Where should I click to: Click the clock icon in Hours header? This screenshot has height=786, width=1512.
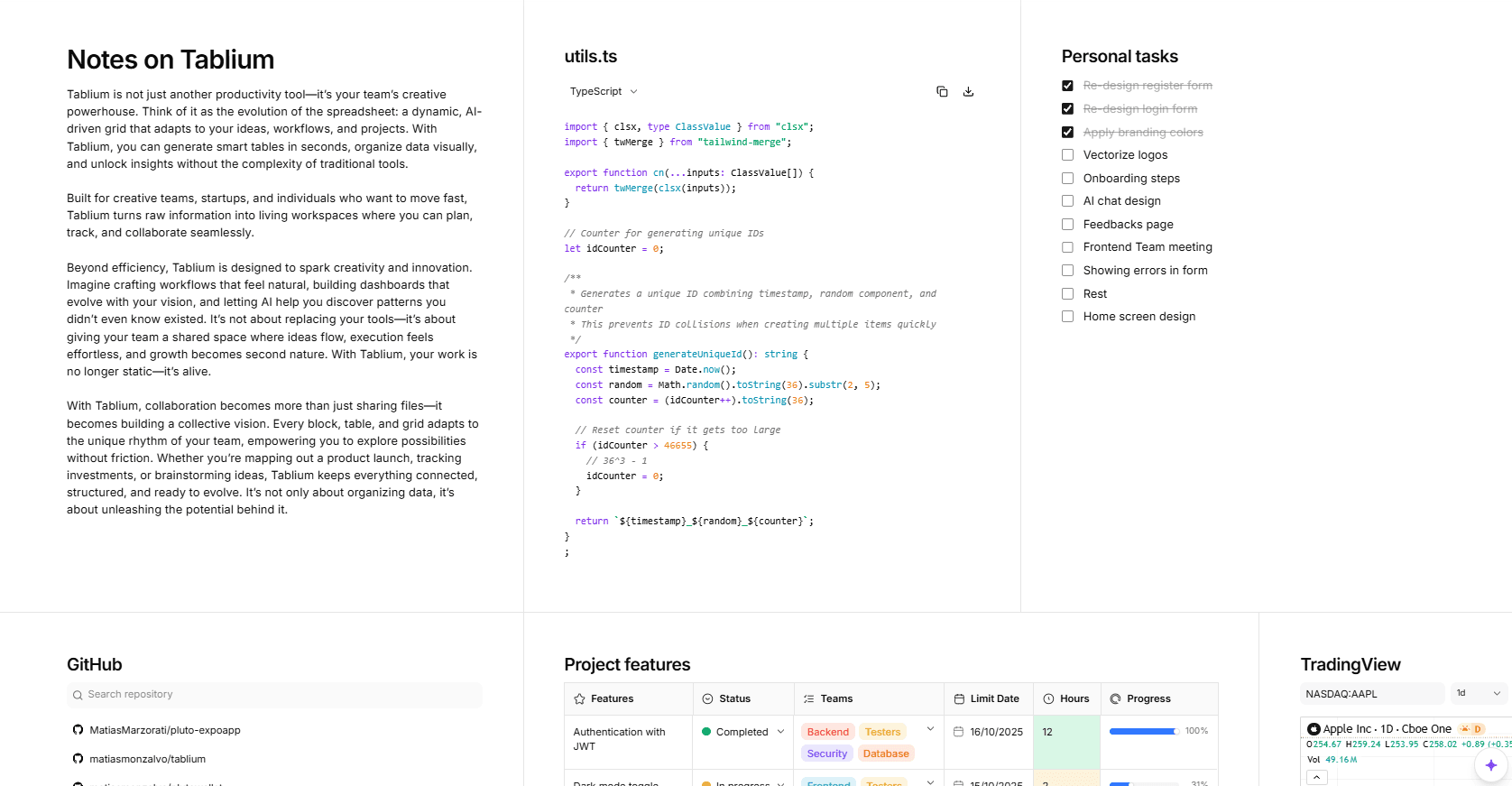click(x=1048, y=698)
